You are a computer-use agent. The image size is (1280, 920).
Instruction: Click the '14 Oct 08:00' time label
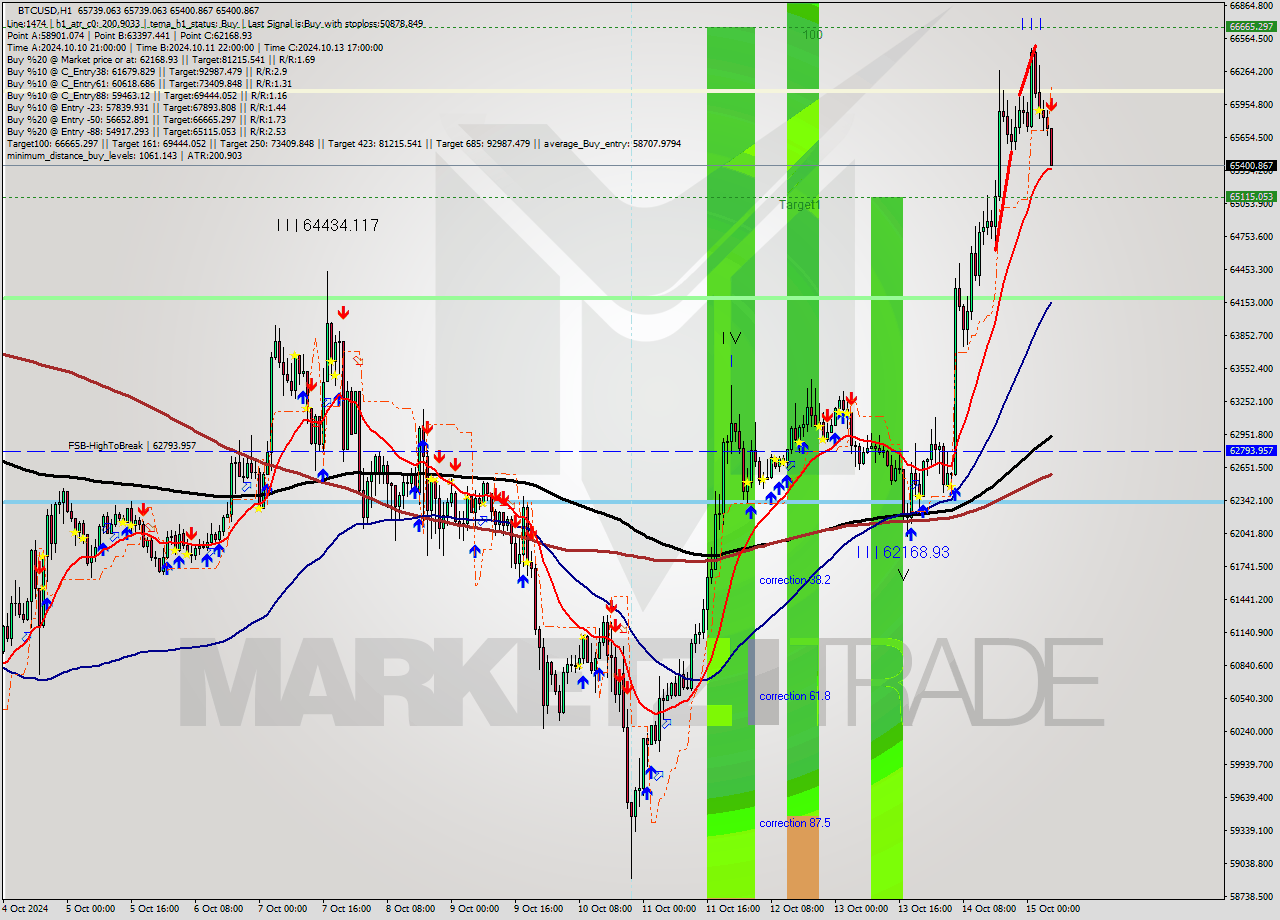(x=988, y=909)
